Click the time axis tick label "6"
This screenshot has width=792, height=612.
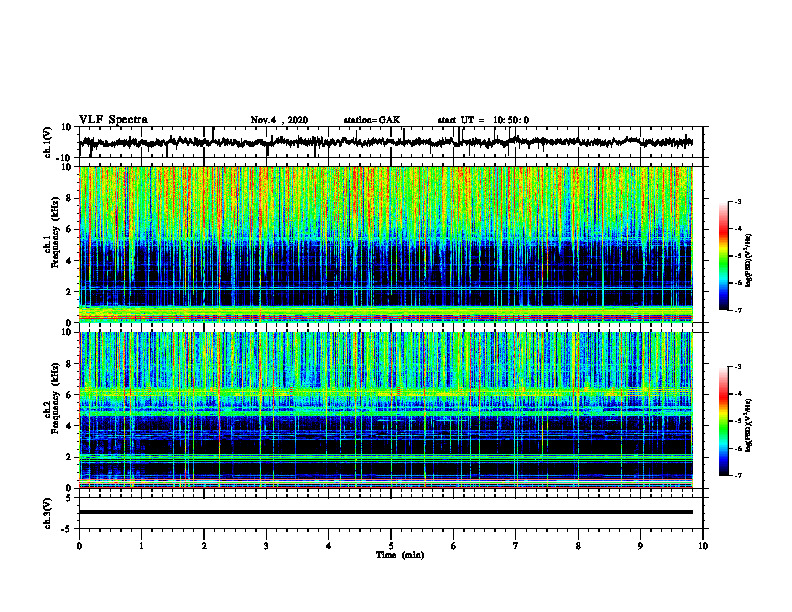(x=453, y=546)
